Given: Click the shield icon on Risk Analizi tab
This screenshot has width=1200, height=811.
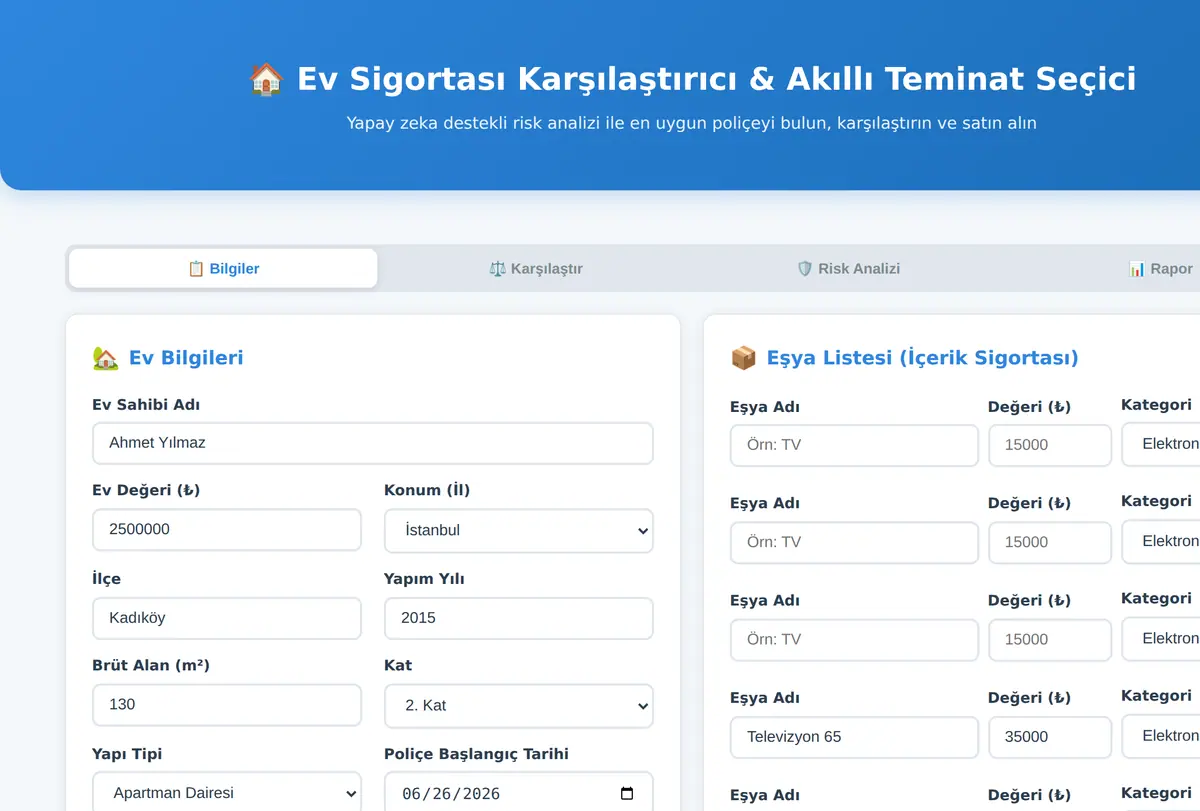Looking at the screenshot, I should [x=804, y=268].
